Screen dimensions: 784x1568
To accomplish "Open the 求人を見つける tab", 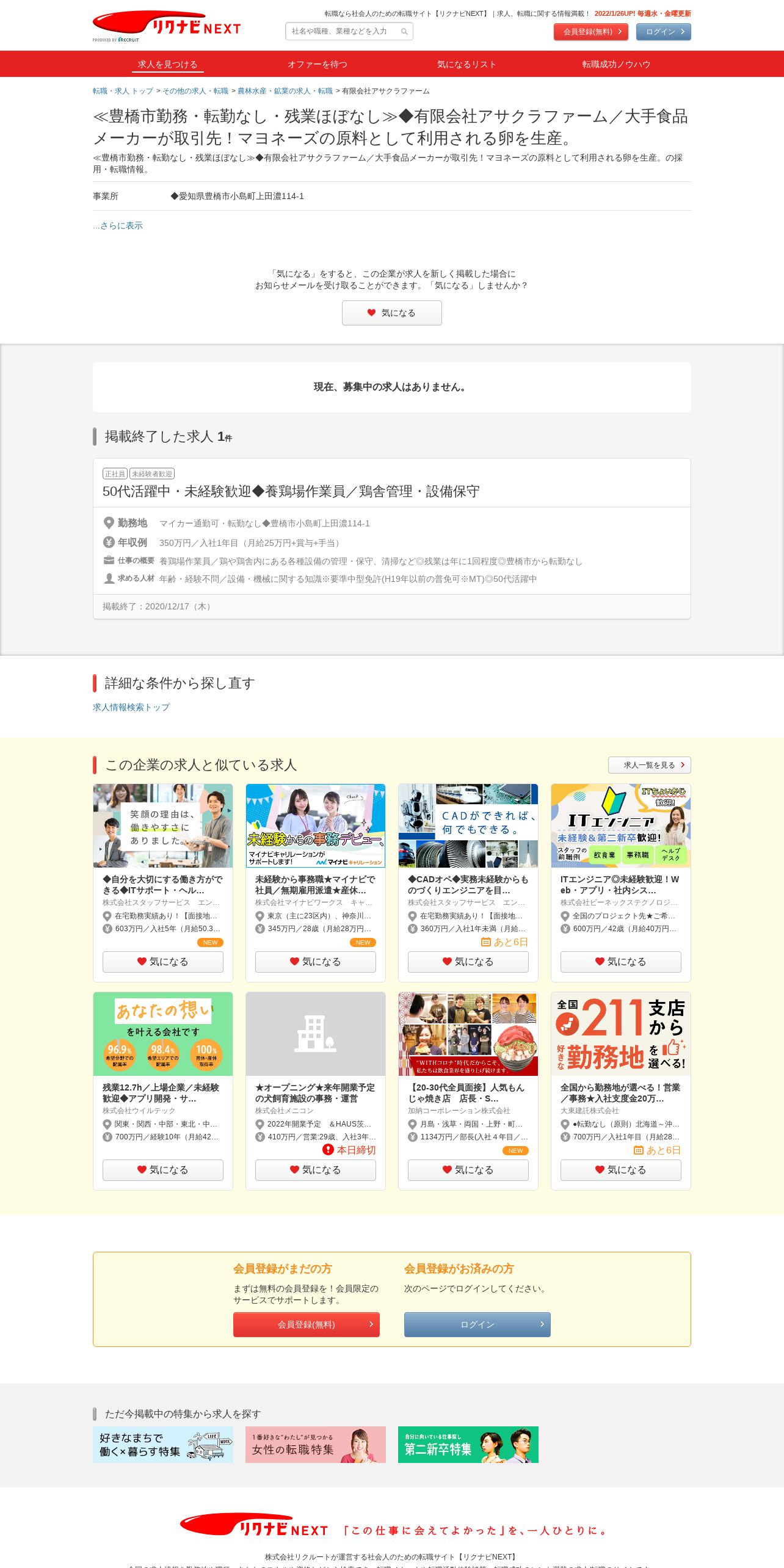I will [167, 64].
